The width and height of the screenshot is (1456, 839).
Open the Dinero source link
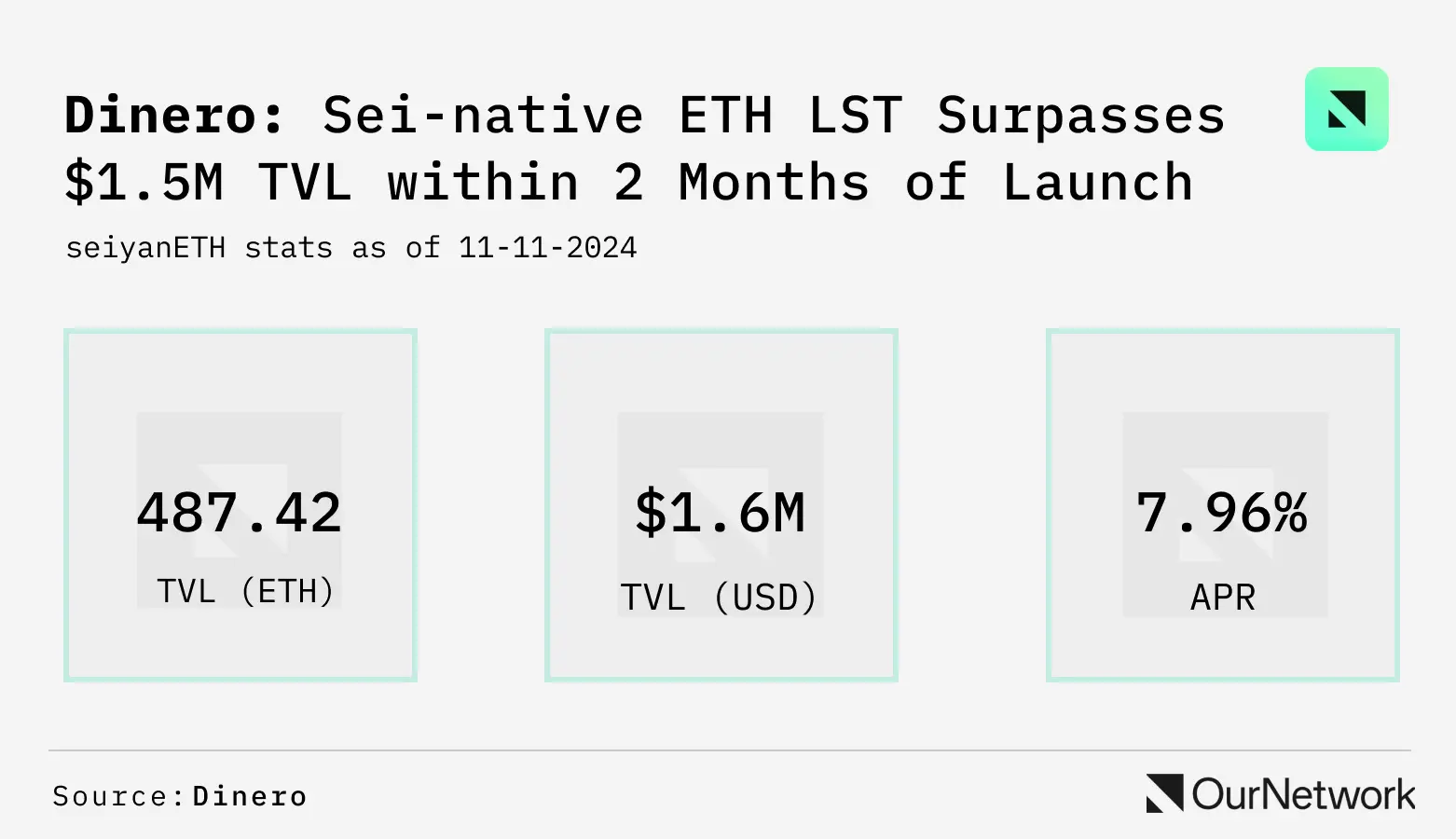coord(250,796)
